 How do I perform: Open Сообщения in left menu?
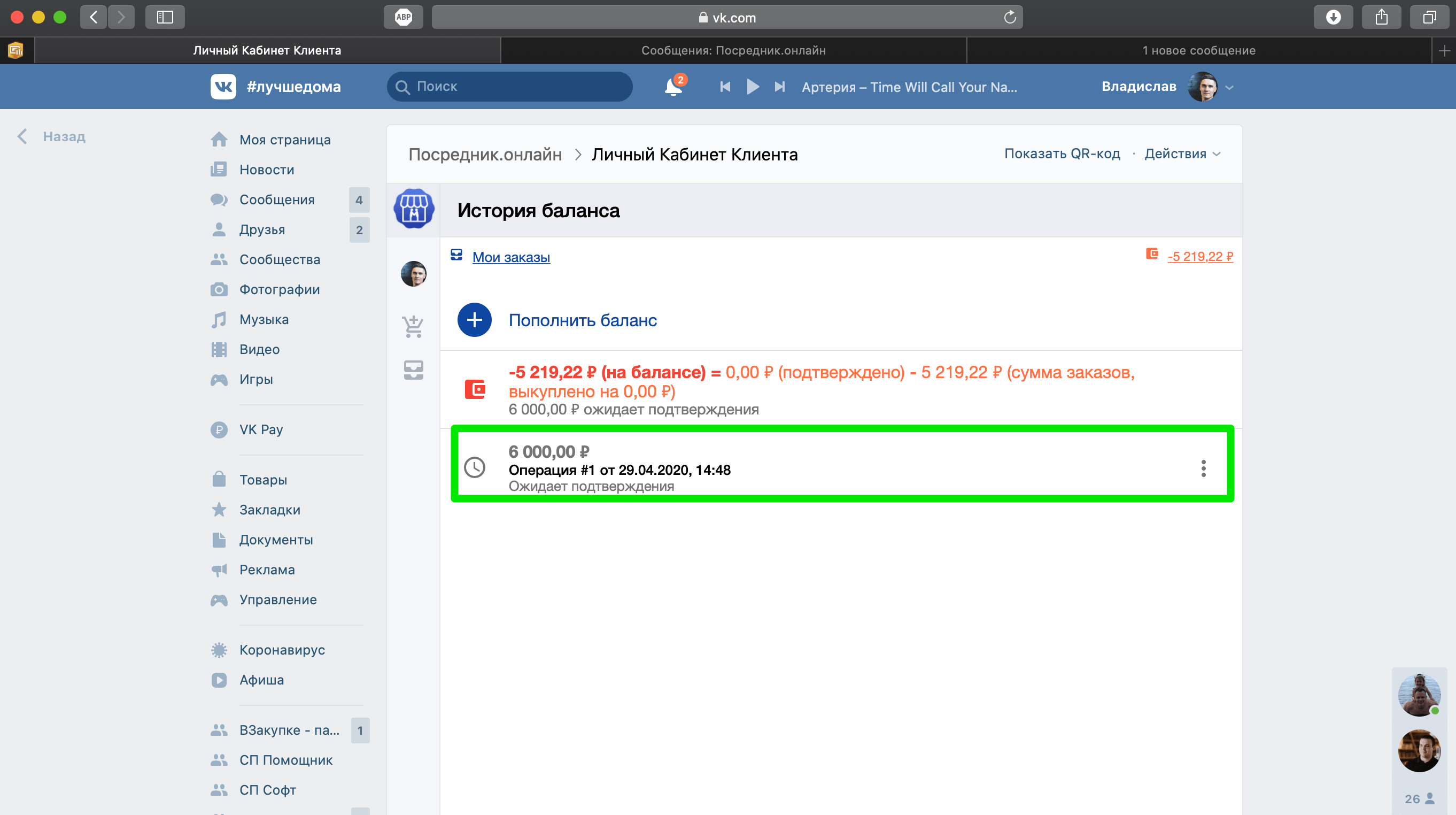277,199
